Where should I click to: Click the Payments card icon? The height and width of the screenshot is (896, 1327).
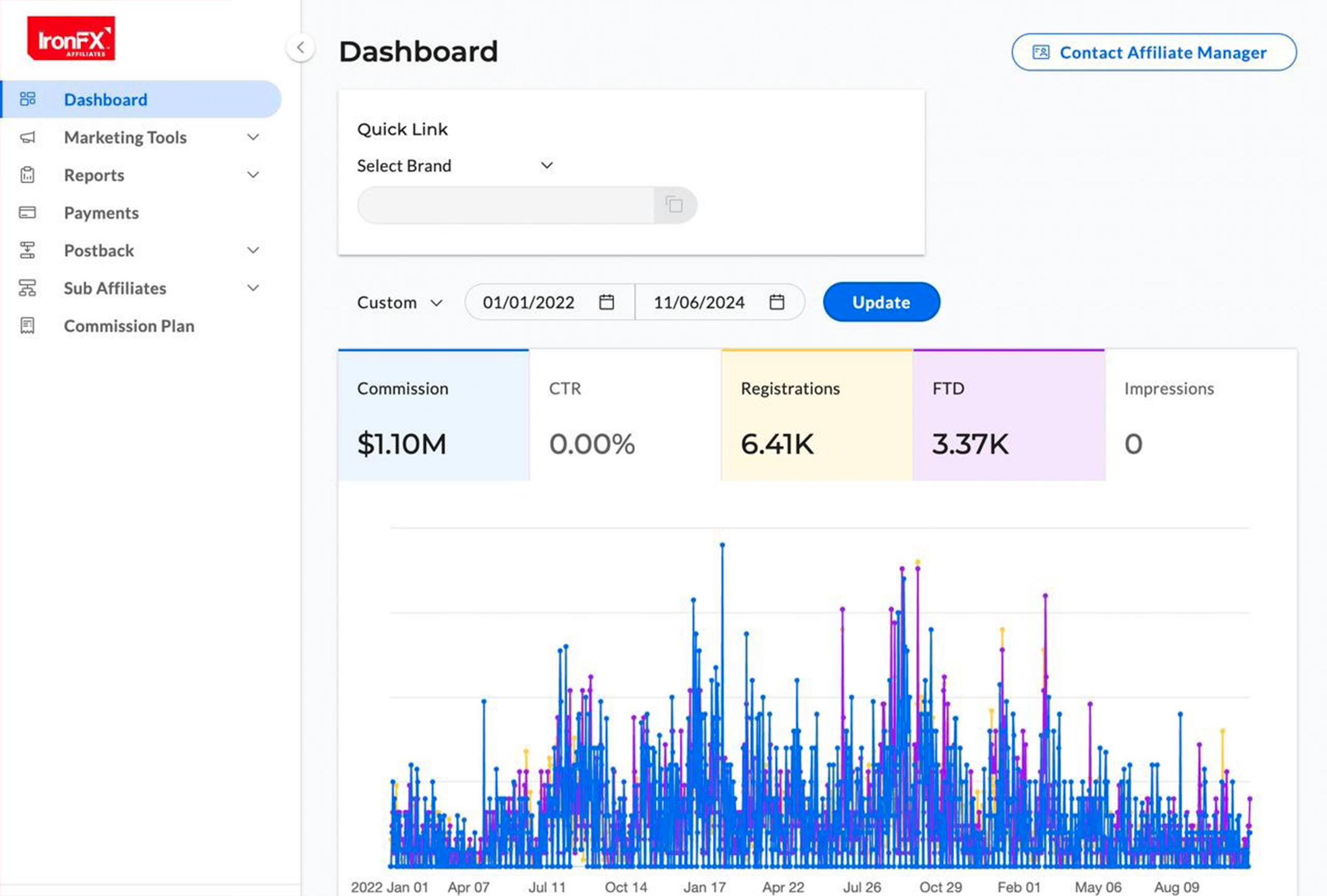coord(27,213)
